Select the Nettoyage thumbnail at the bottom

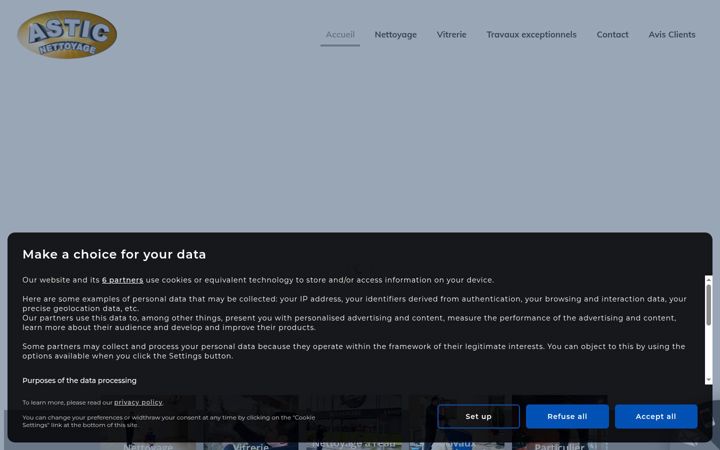[x=148, y=422]
